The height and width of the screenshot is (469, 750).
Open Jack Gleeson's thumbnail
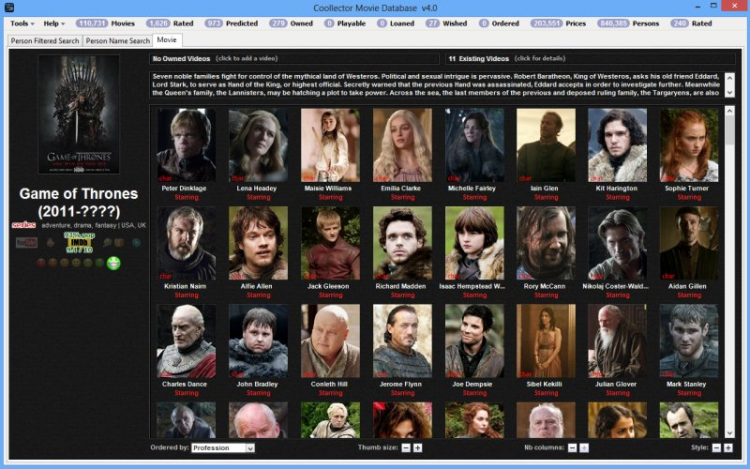[330, 243]
